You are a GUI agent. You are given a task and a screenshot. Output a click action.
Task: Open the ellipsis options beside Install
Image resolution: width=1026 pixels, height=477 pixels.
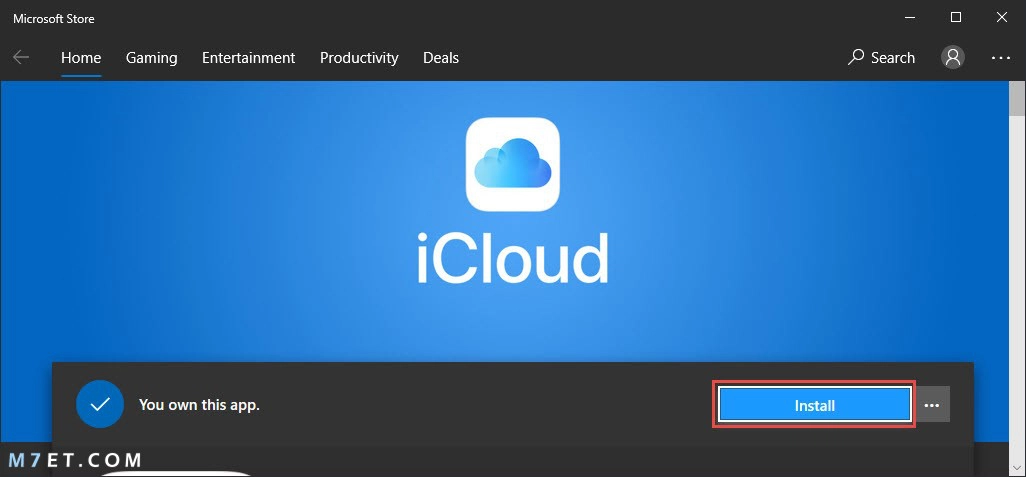pos(932,406)
